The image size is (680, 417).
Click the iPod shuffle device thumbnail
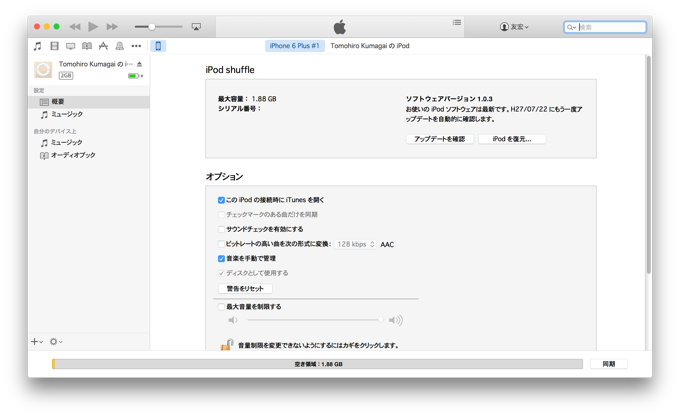[43, 70]
